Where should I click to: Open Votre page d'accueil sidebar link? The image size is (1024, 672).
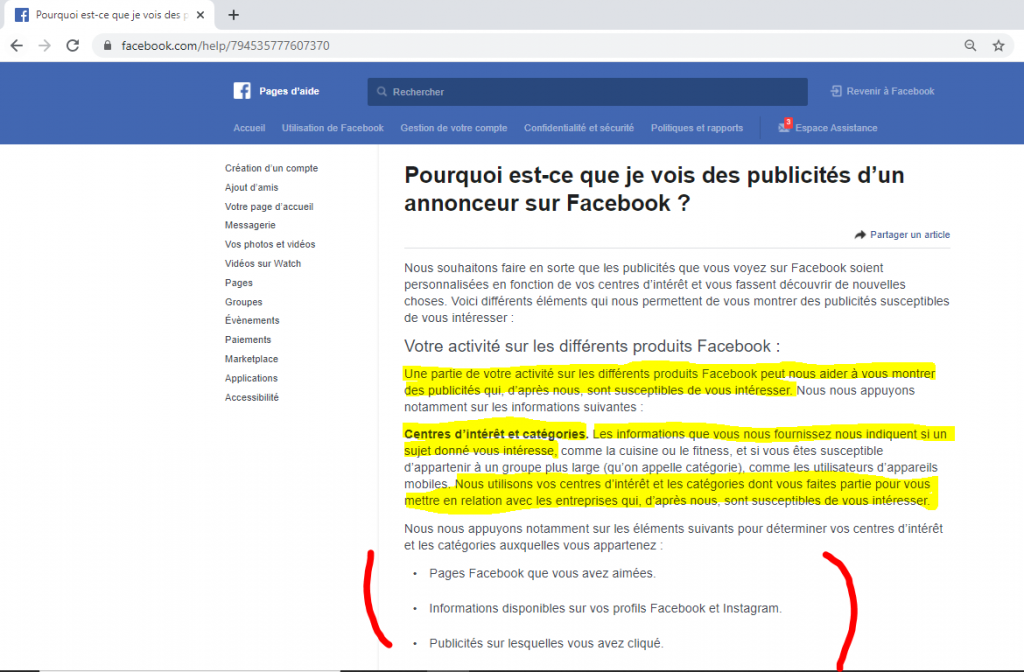point(269,206)
